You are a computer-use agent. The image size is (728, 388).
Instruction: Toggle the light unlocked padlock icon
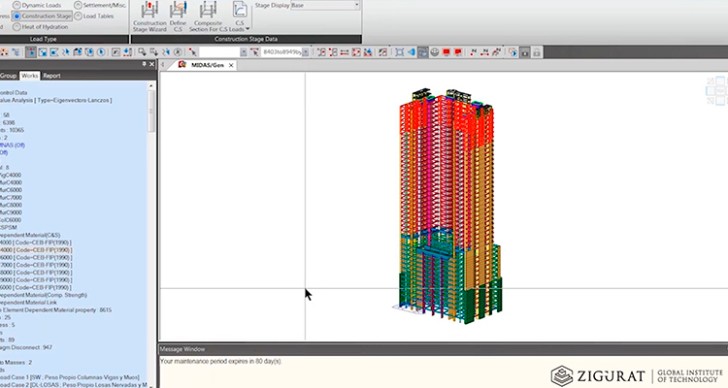[536, 52]
